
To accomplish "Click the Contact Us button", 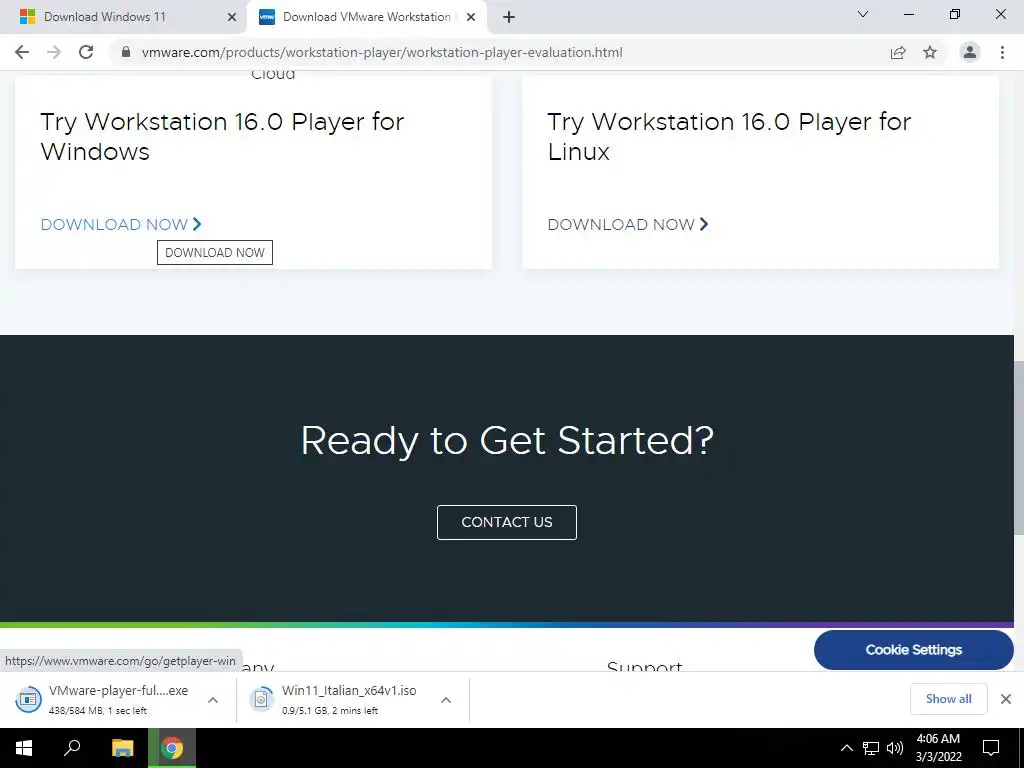I will coord(507,522).
